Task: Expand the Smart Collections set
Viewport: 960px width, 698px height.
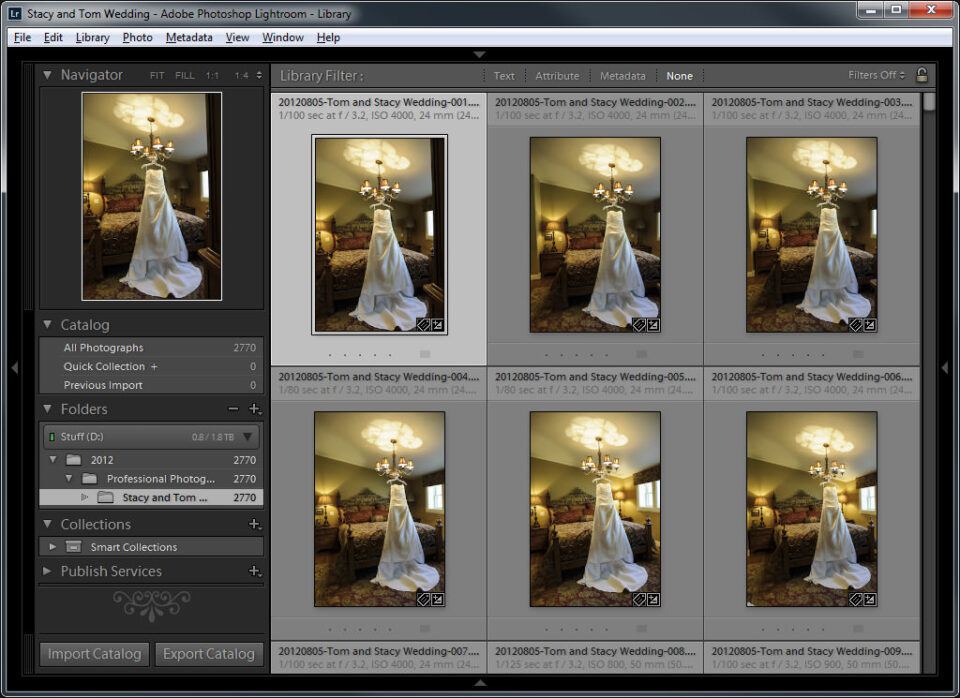Action: (52, 547)
